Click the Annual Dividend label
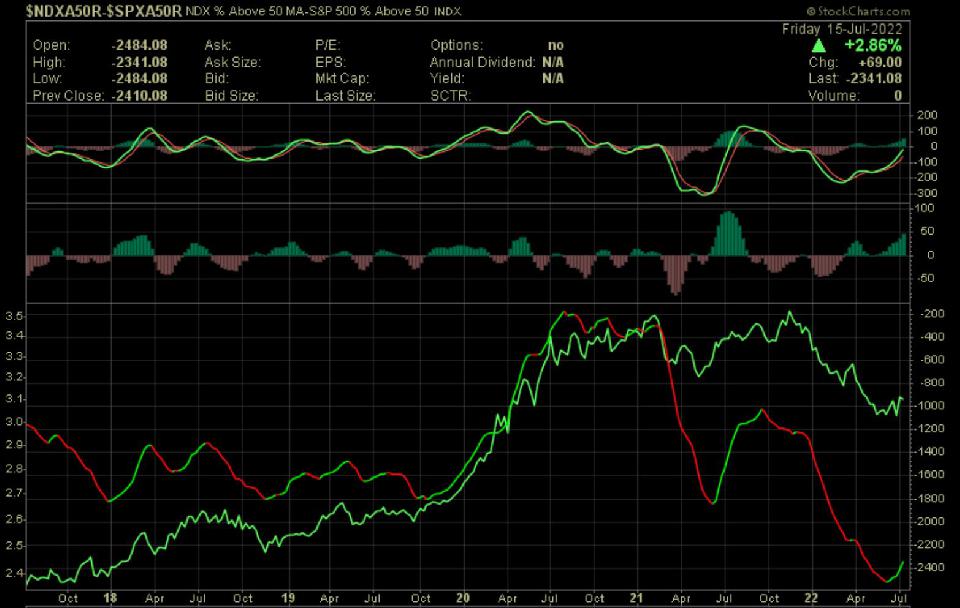The width and height of the screenshot is (960, 608). 482,62
